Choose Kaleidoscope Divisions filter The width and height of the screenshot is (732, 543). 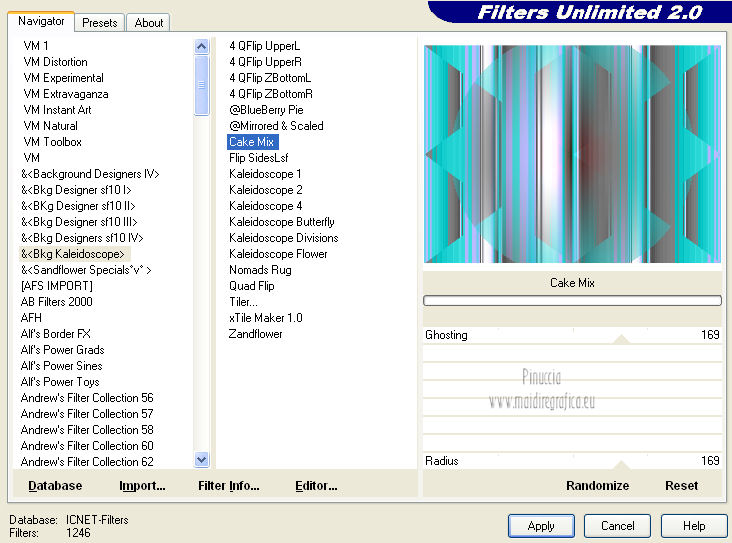283,238
